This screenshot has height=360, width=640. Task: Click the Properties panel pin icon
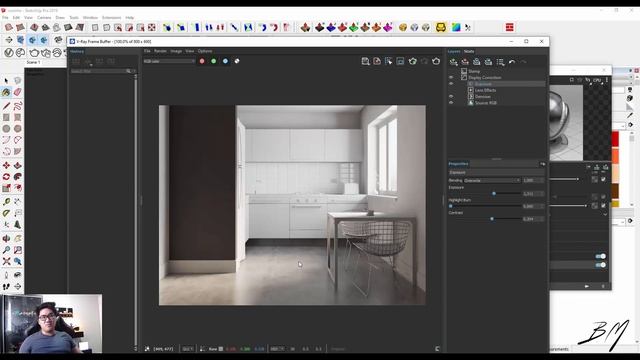[542, 164]
